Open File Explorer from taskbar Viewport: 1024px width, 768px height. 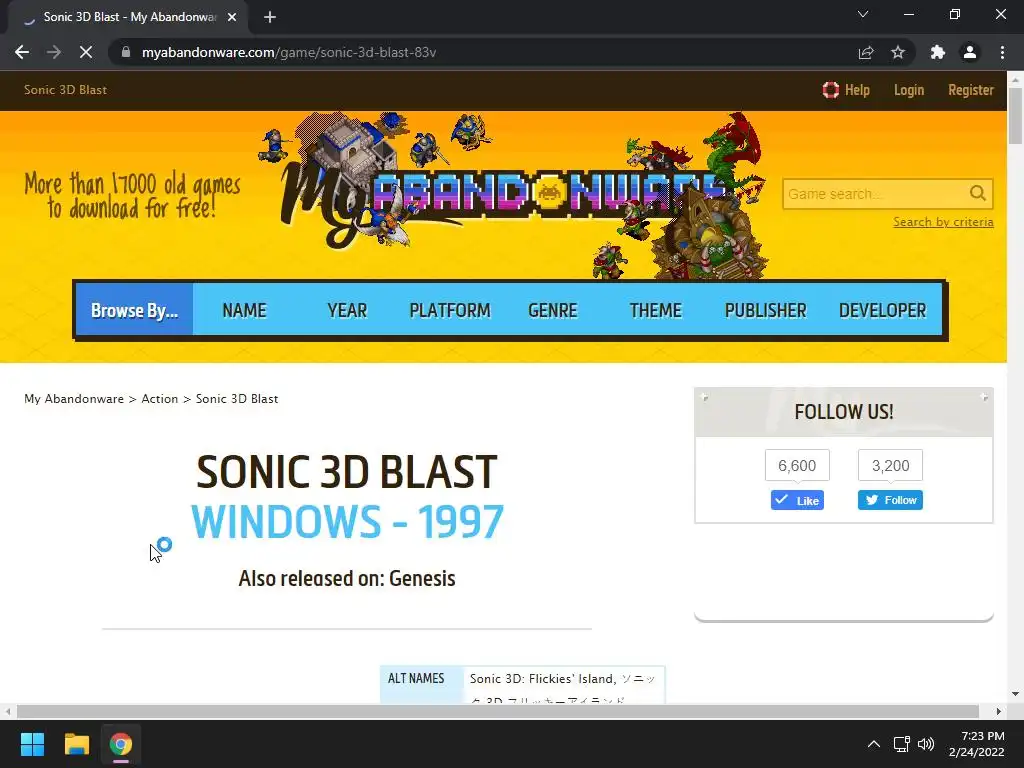(76, 744)
